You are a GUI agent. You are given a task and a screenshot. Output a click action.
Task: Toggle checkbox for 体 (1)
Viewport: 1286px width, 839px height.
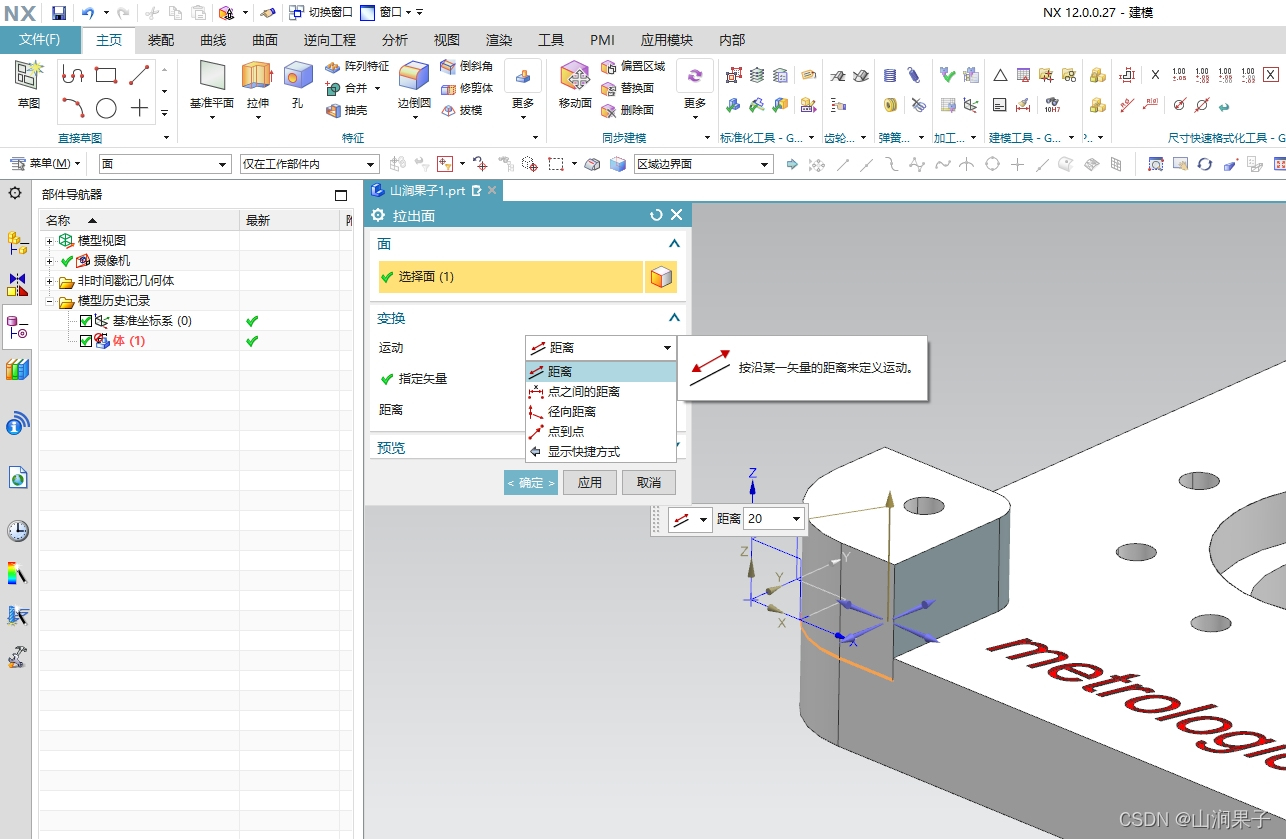pyautogui.click(x=86, y=341)
